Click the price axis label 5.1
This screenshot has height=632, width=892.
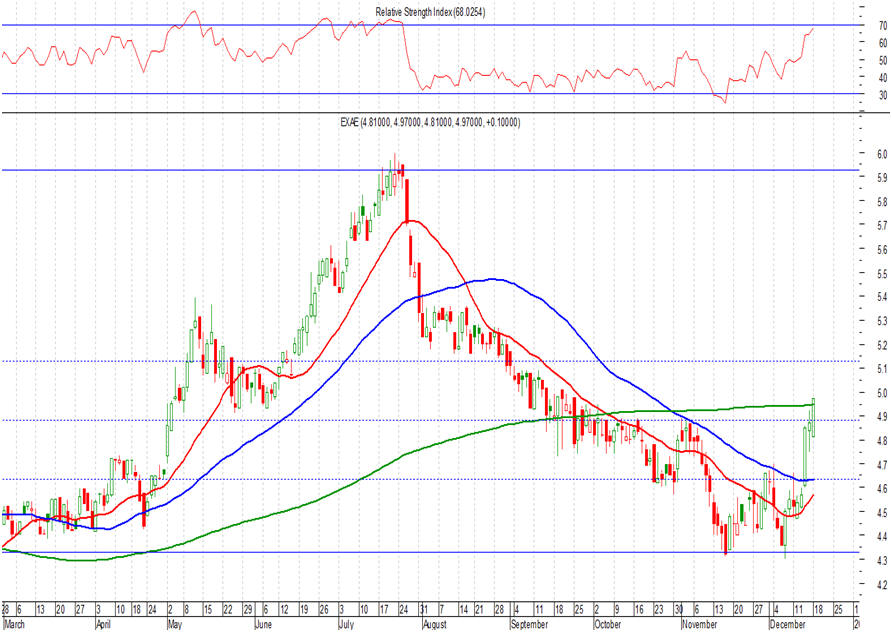pos(882,369)
